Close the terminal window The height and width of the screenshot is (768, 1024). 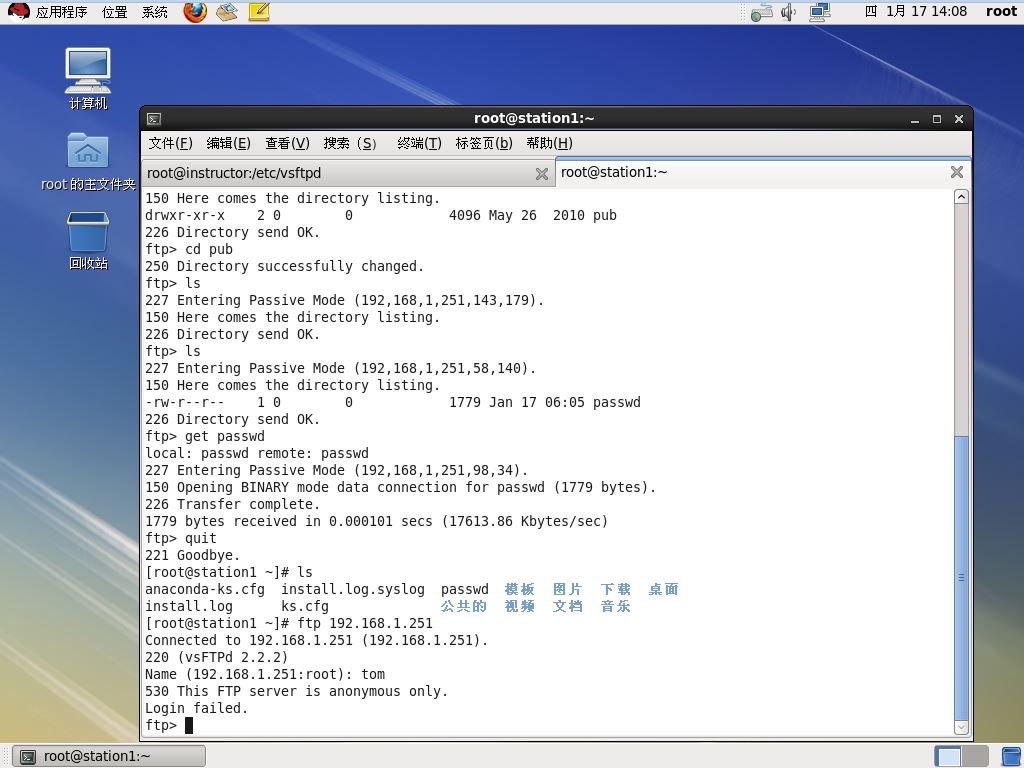(x=959, y=119)
